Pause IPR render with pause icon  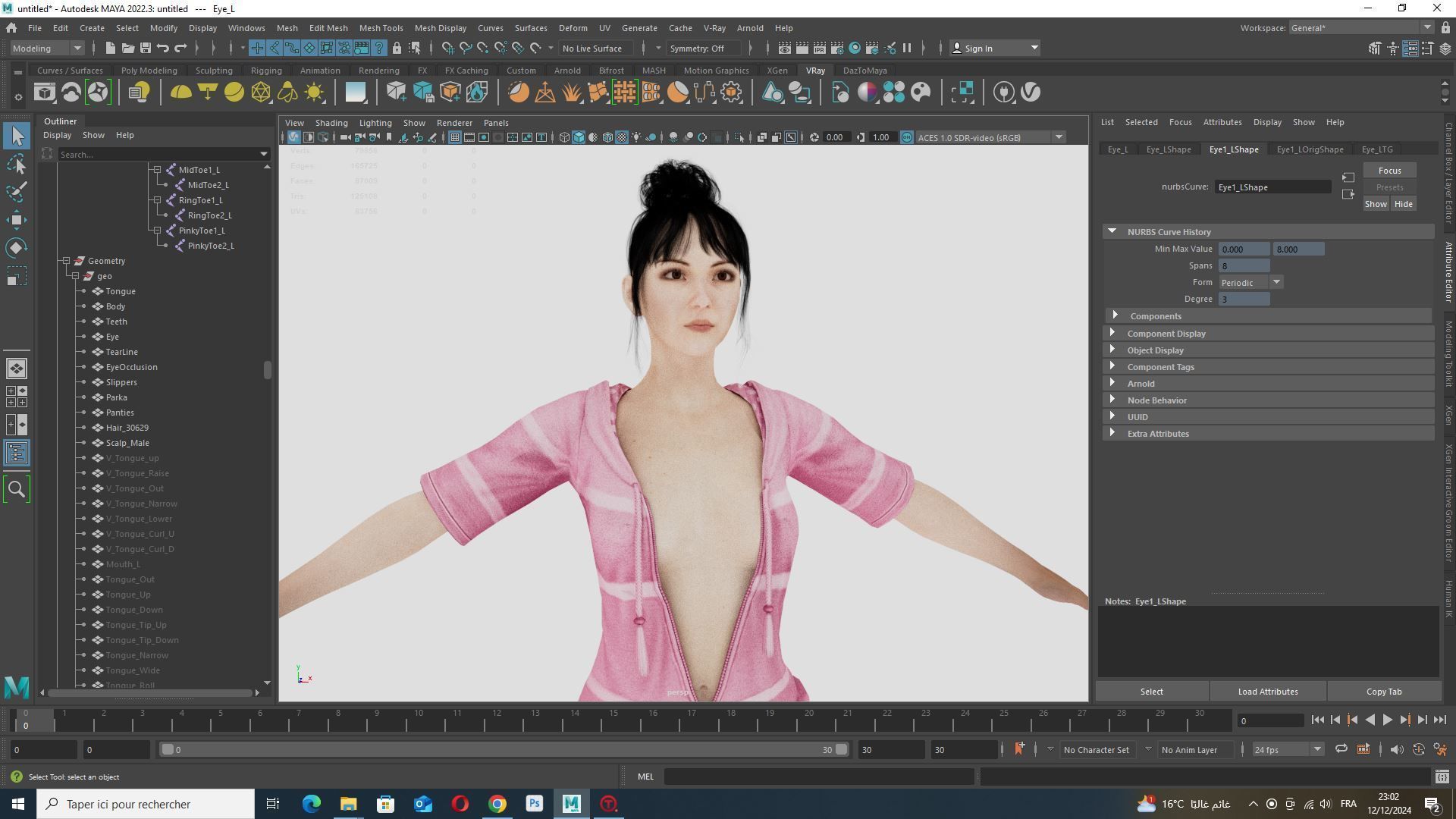point(906,49)
